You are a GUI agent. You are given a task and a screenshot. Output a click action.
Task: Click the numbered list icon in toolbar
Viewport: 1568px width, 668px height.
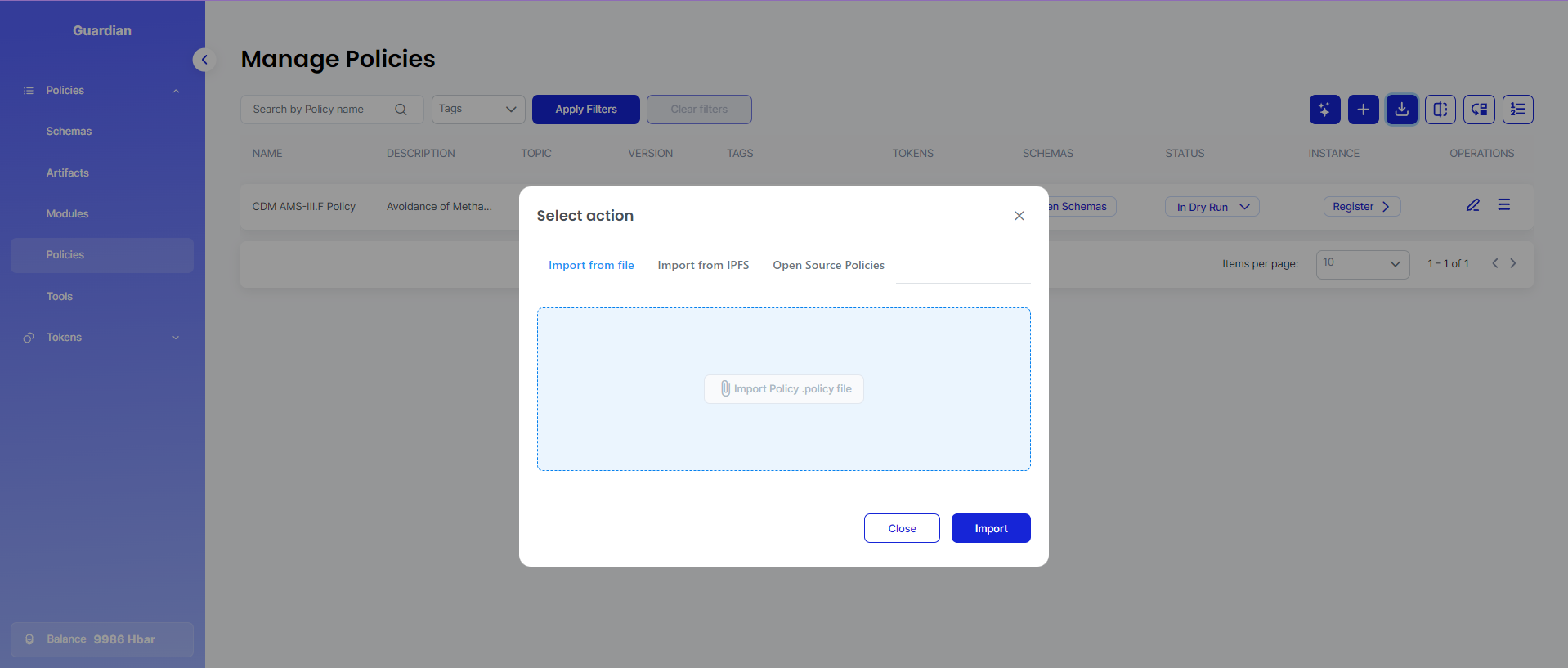1517,110
